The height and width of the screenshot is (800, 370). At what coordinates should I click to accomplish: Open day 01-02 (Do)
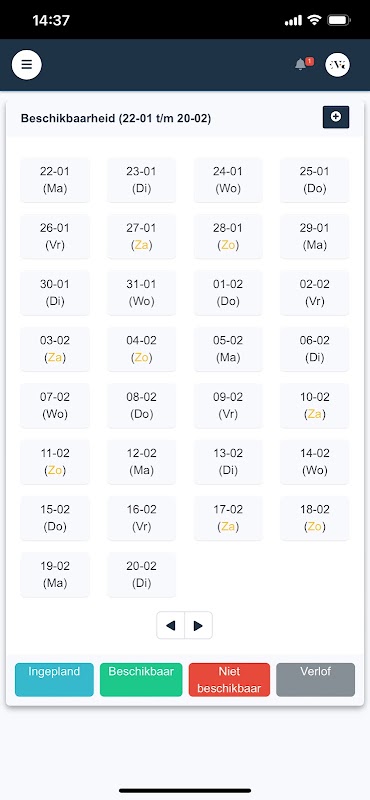228,292
